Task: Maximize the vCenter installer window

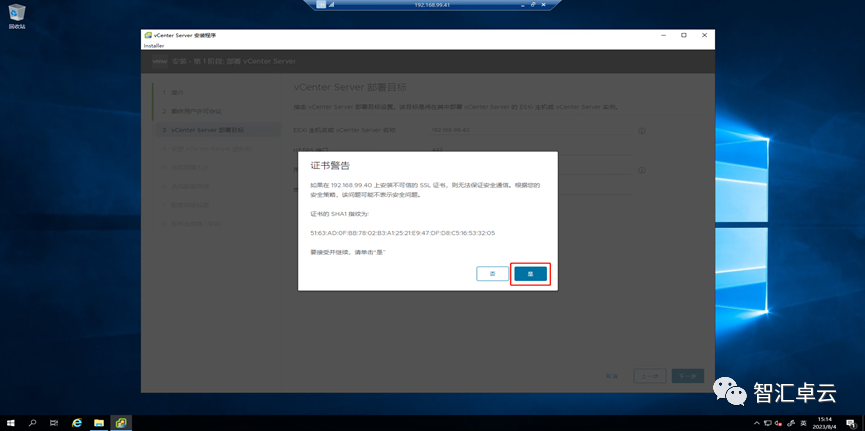Action: [x=684, y=35]
